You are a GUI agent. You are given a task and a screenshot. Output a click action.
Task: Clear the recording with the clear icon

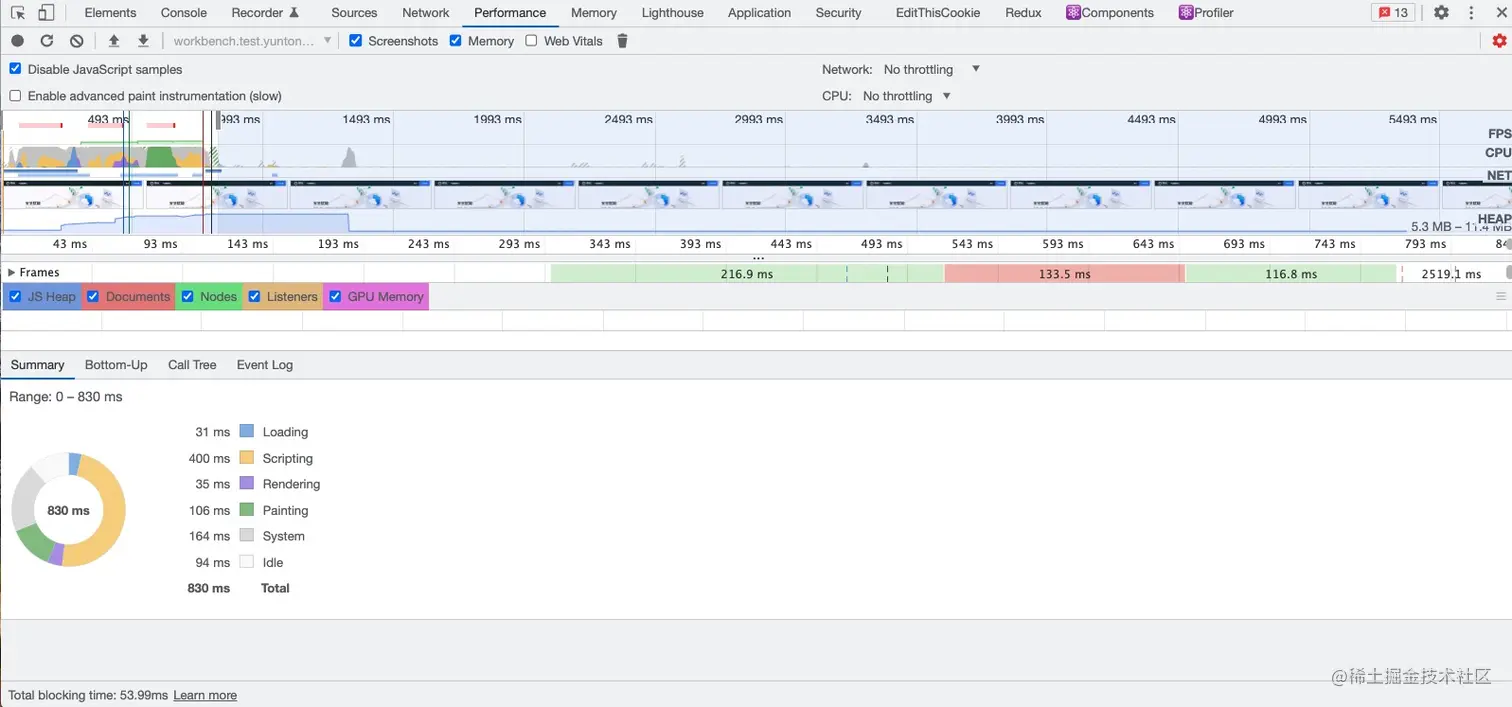point(77,41)
